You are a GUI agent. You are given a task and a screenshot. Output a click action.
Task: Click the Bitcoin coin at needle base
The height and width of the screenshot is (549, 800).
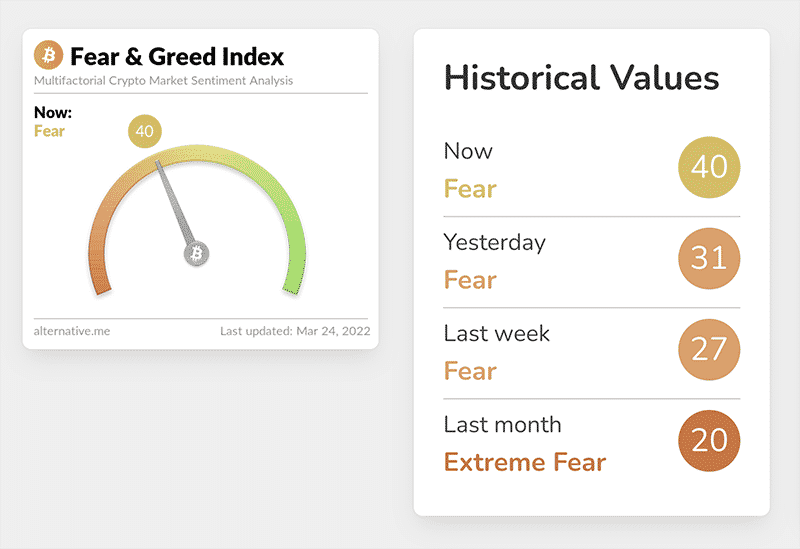[x=196, y=254]
